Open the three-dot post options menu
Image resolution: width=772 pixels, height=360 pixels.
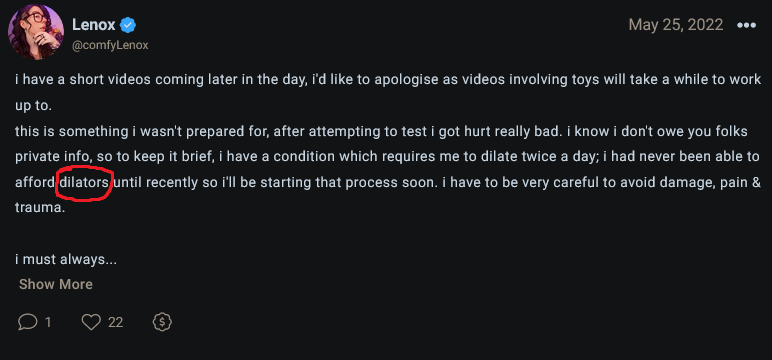[746, 25]
